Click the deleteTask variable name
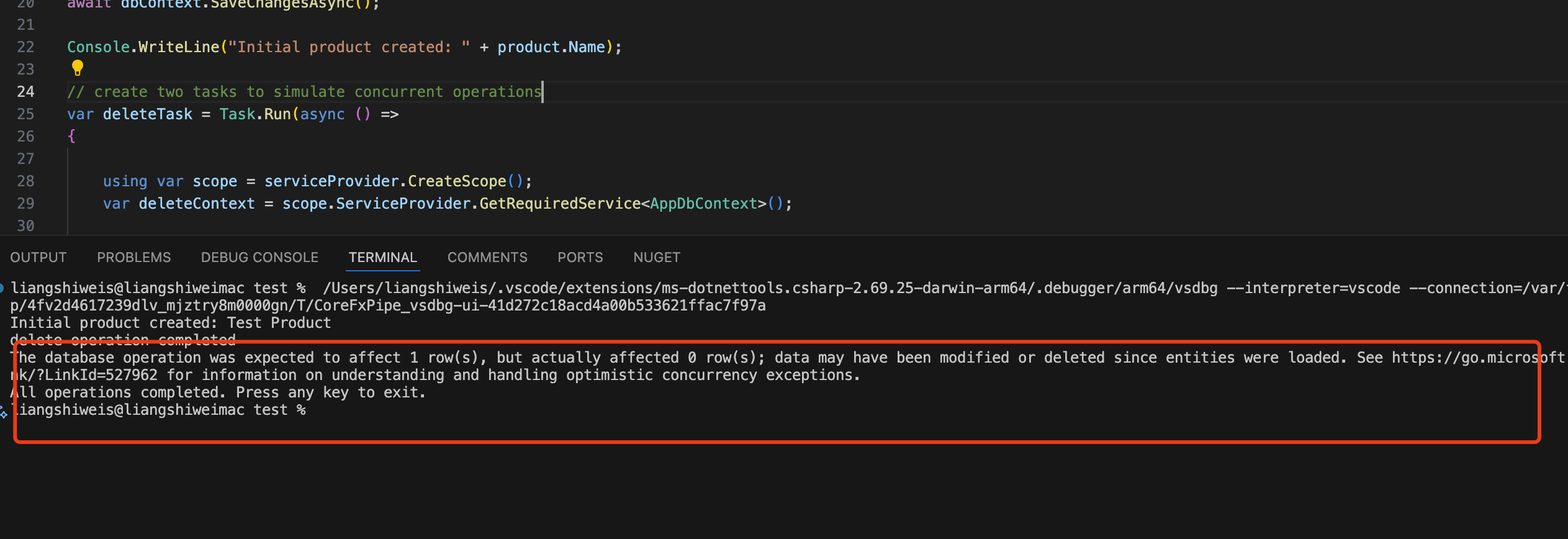 coord(148,114)
